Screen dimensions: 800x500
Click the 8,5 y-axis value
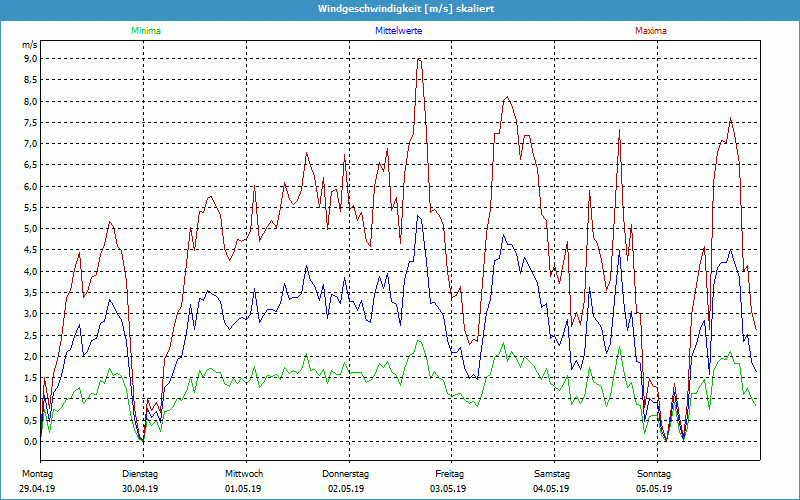[x=31, y=80]
